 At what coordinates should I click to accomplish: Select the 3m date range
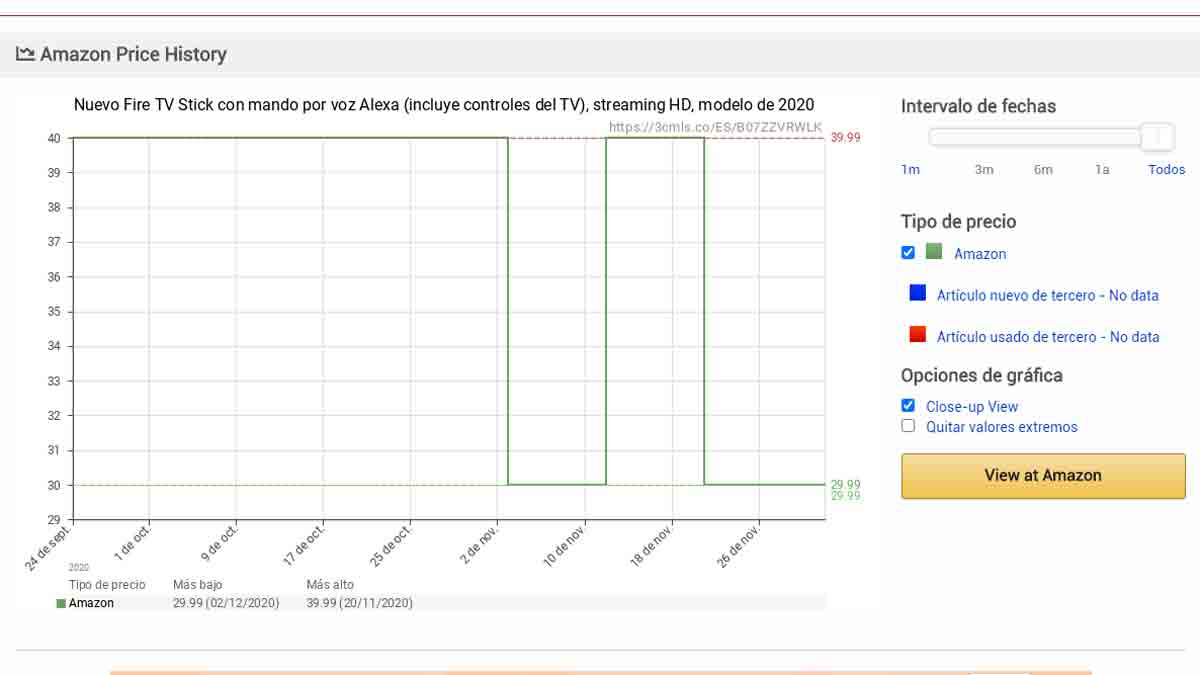pos(984,170)
